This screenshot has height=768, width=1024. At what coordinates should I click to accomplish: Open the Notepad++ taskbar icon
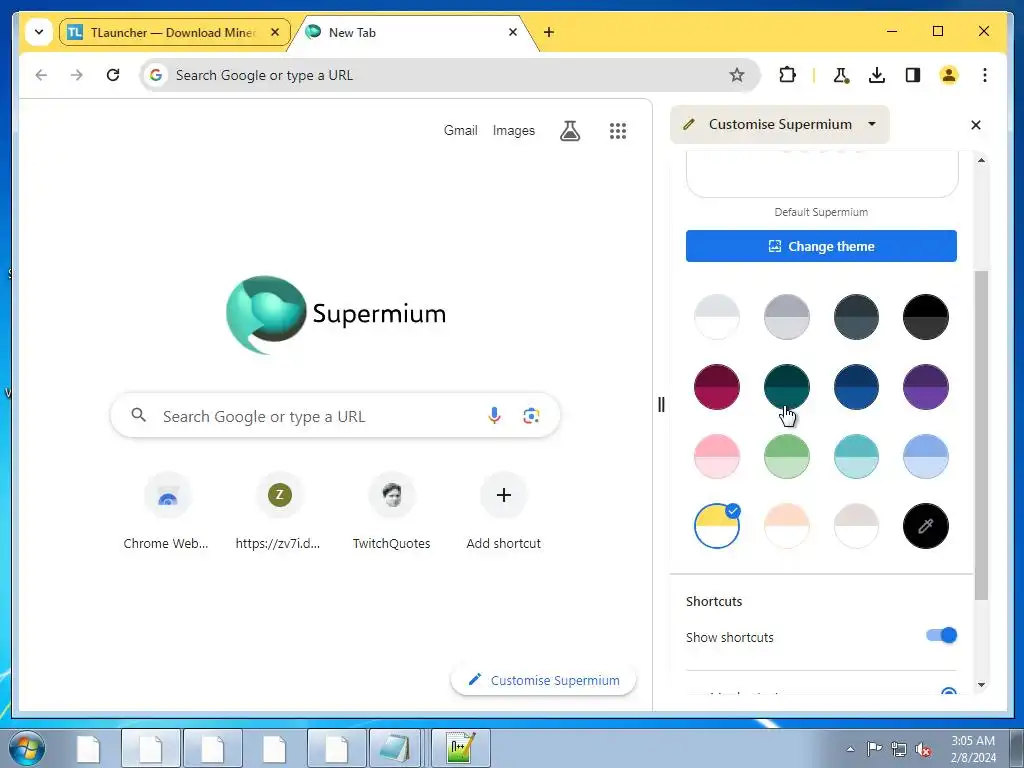460,748
